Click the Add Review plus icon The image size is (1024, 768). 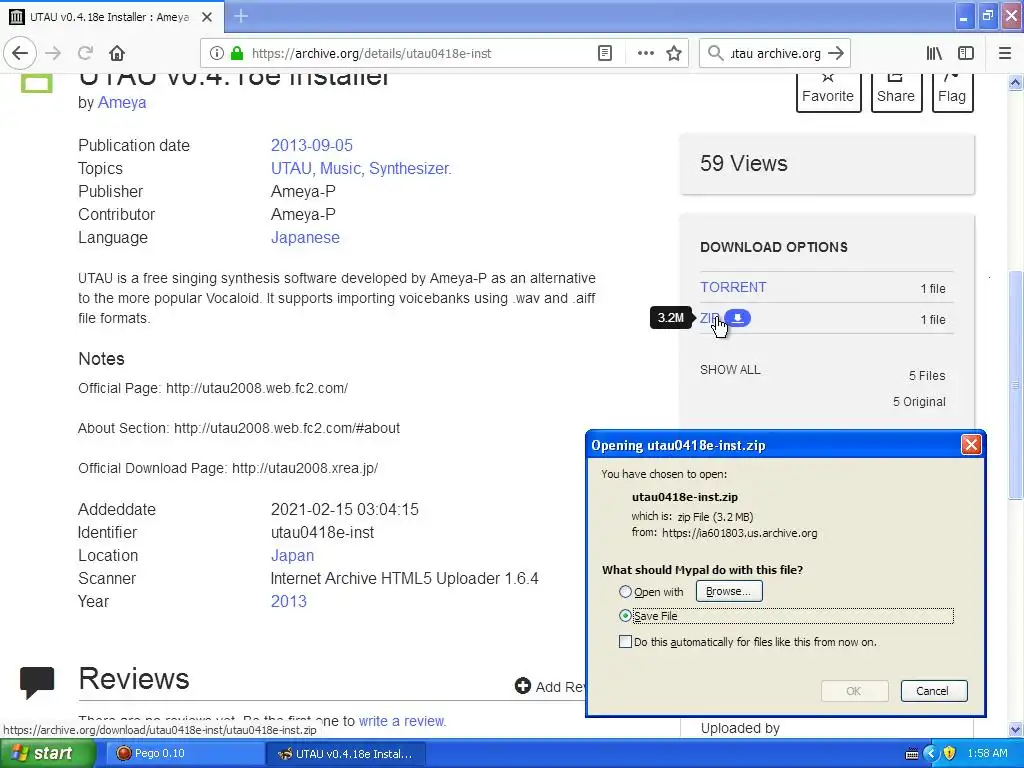click(522, 686)
